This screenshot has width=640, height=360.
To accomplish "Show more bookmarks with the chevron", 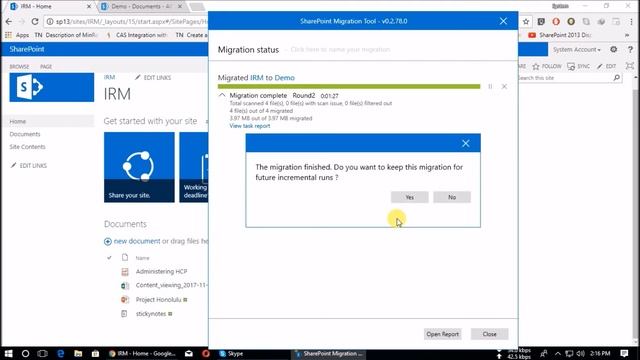I will click(x=627, y=35).
